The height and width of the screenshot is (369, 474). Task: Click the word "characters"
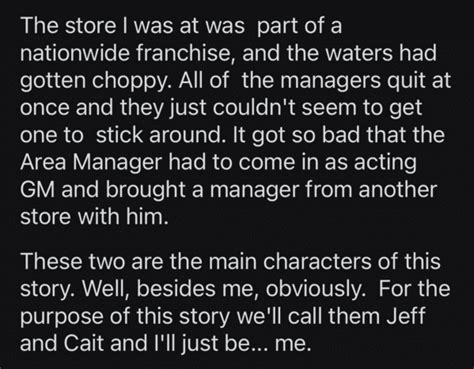coord(317,261)
